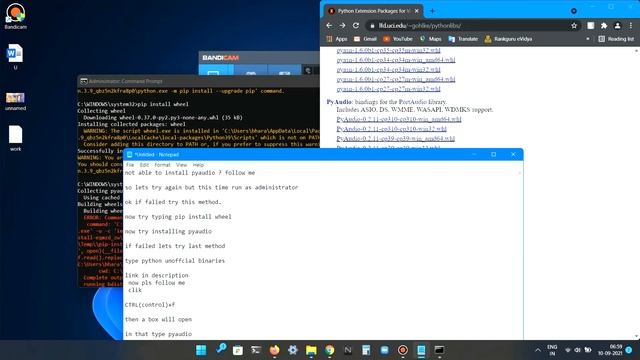Open the YouTube bookmark
640x360 pixels.
pyautogui.click(x=398, y=39)
